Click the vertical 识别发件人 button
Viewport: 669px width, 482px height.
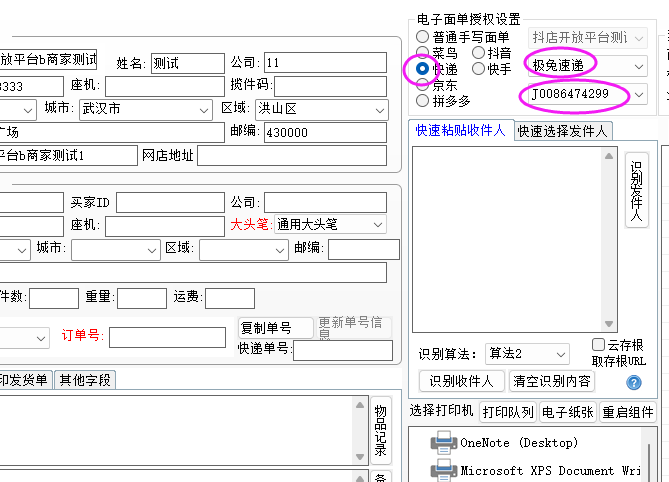[636, 190]
